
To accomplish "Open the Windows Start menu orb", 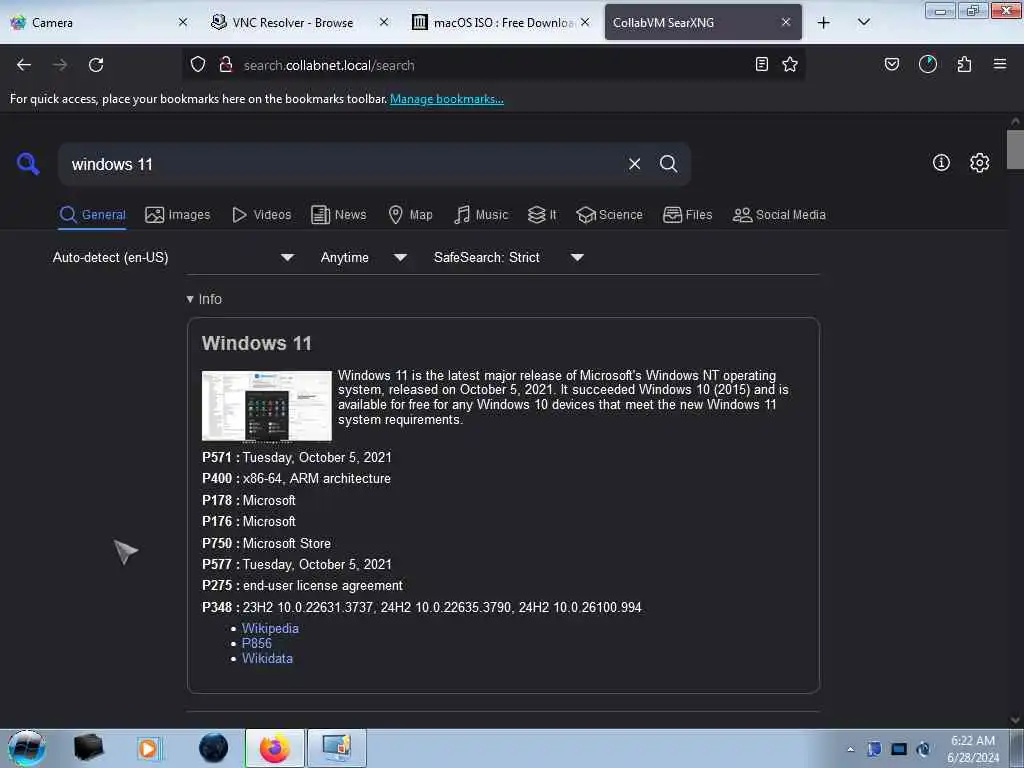I will pyautogui.click(x=27, y=748).
